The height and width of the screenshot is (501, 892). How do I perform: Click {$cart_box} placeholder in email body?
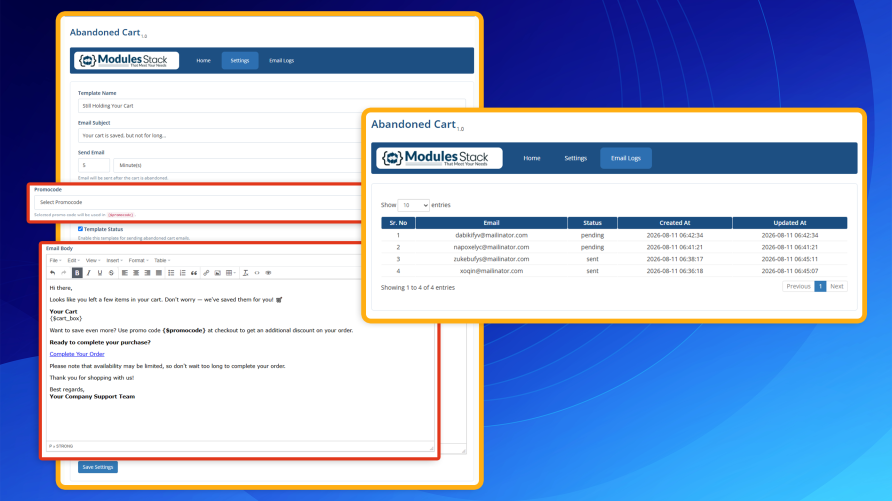66,318
